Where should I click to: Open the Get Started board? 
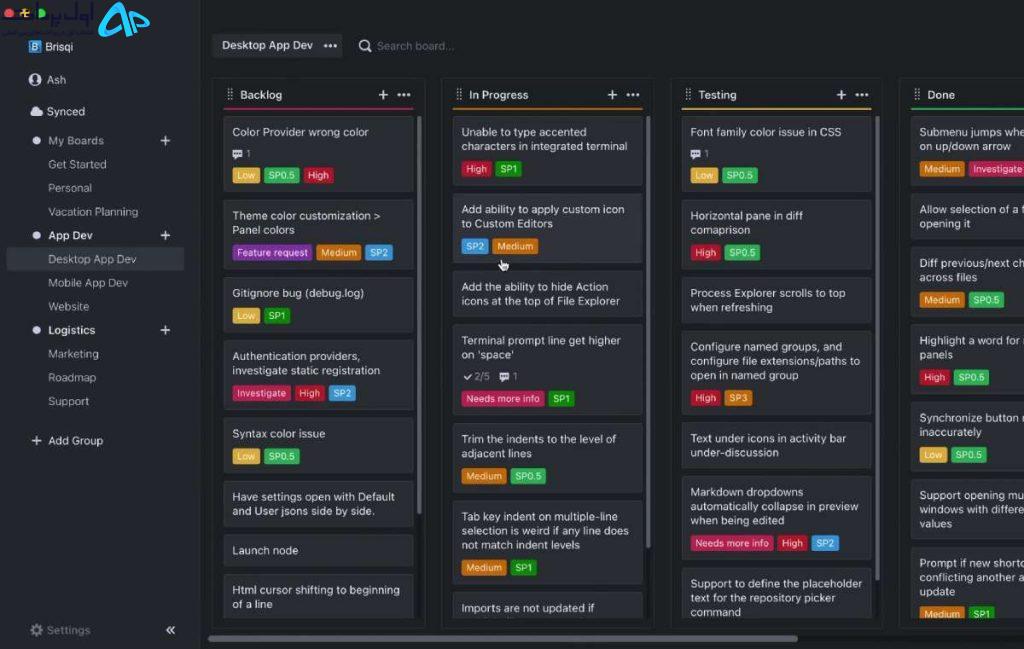(77, 165)
